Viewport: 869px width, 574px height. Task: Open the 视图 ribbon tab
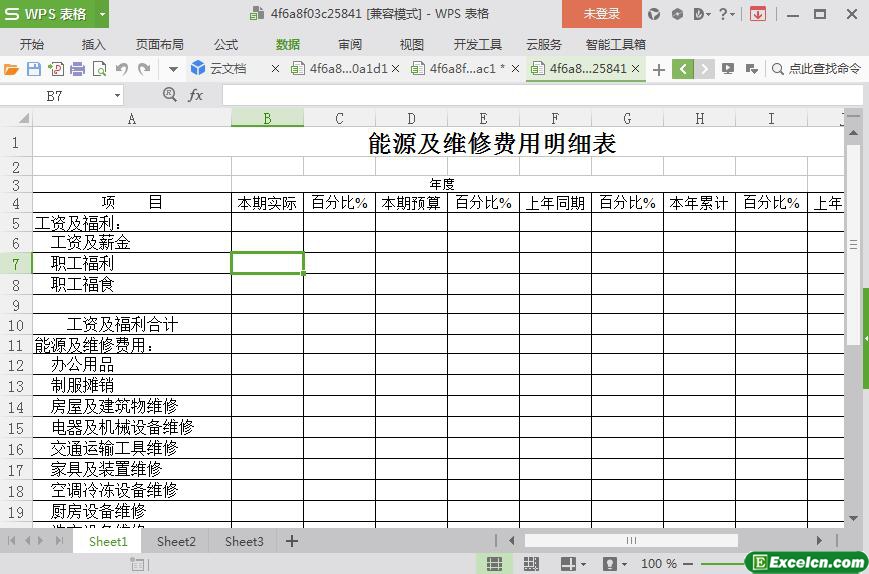click(412, 44)
